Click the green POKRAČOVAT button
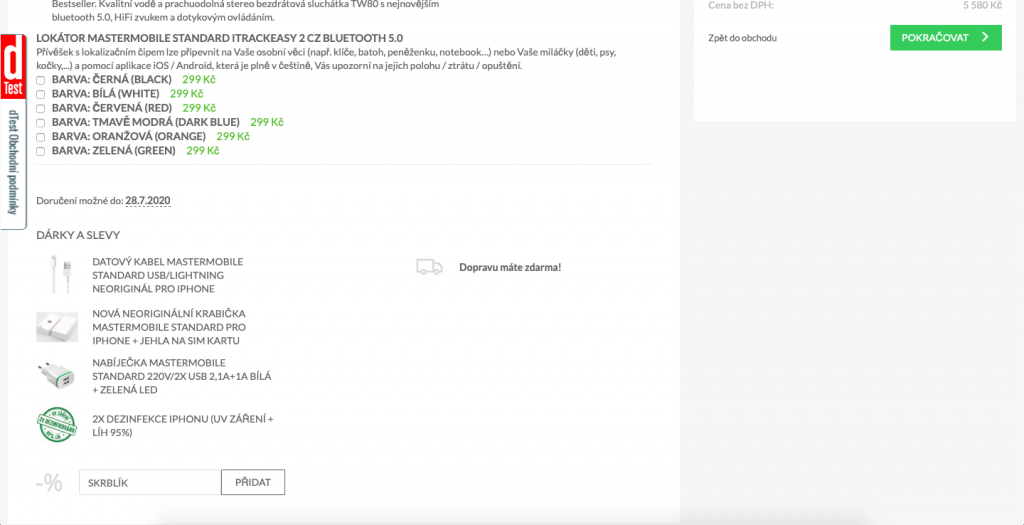This screenshot has height=525, width=1024. 945,38
